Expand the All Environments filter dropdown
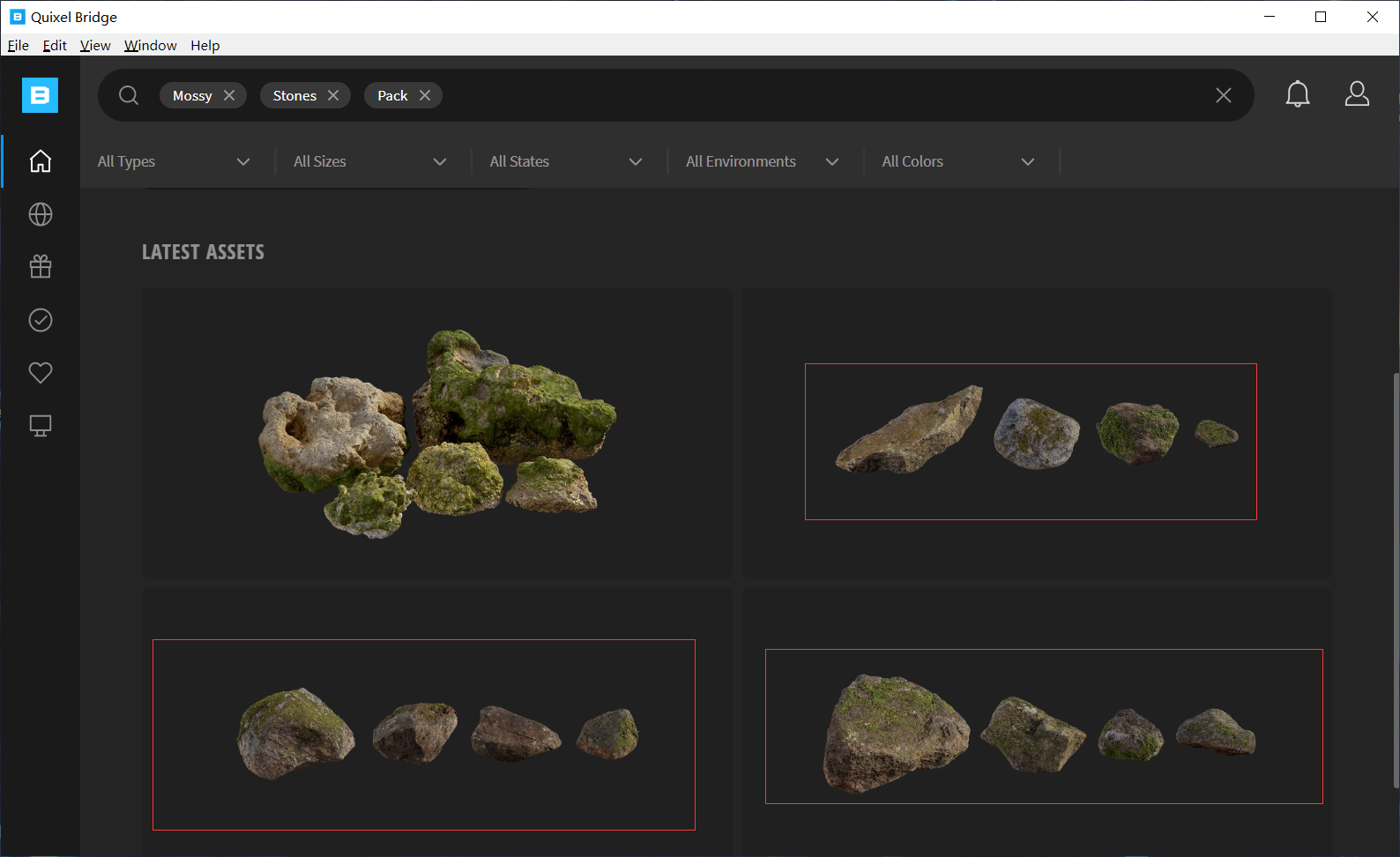This screenshot has width=1400, height=857. 763,161
